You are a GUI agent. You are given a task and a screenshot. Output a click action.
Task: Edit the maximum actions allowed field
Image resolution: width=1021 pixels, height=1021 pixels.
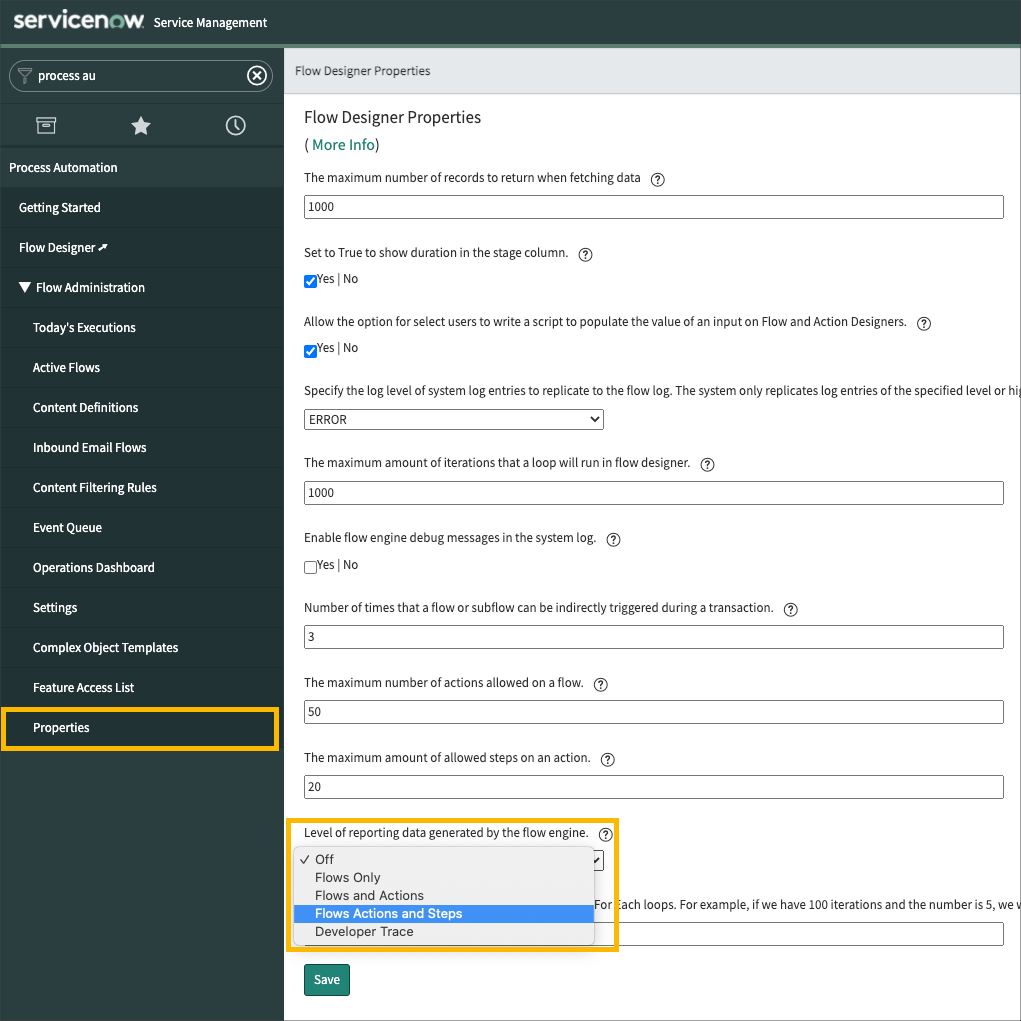653,712
